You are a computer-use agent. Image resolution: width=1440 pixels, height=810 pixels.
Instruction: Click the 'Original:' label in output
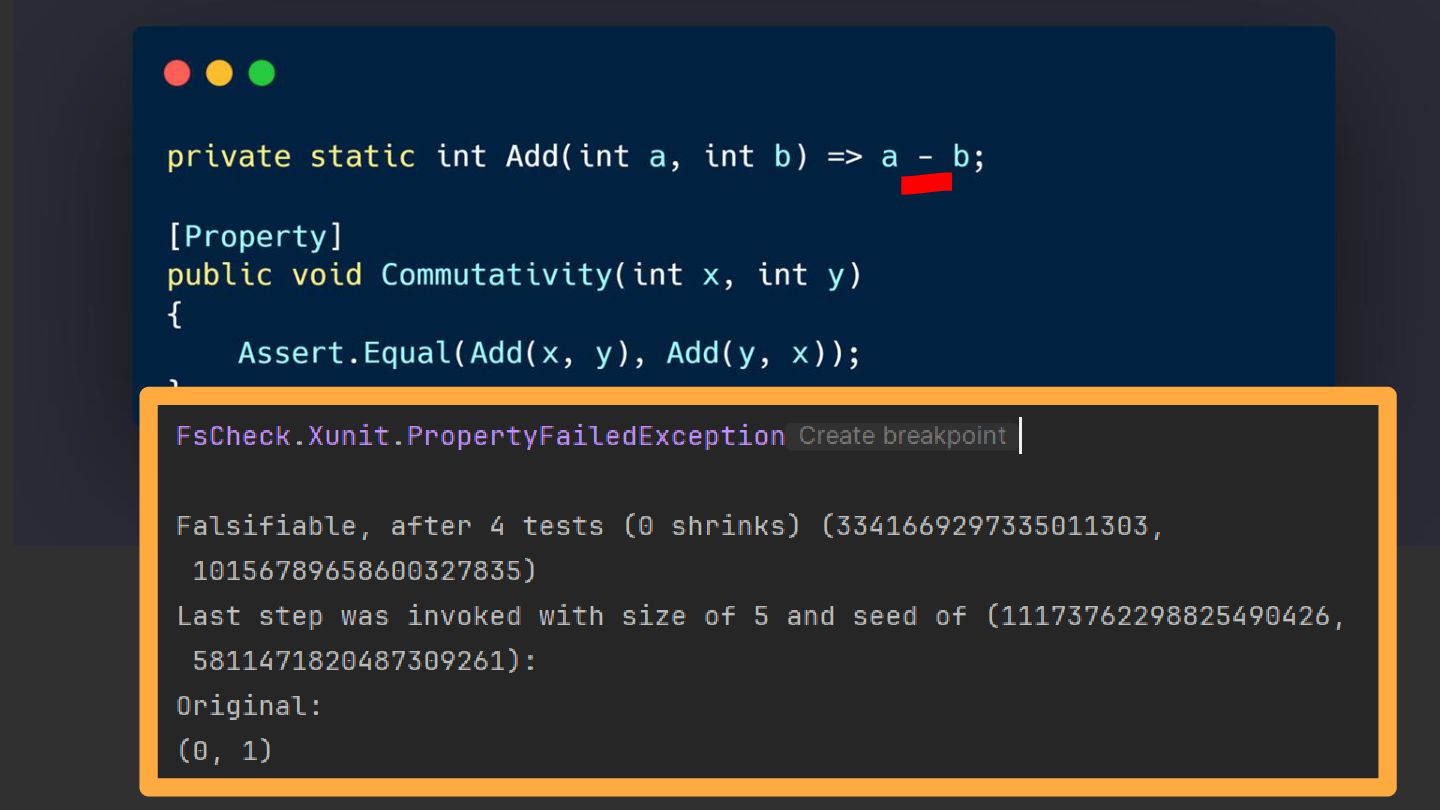pos(249,706)
